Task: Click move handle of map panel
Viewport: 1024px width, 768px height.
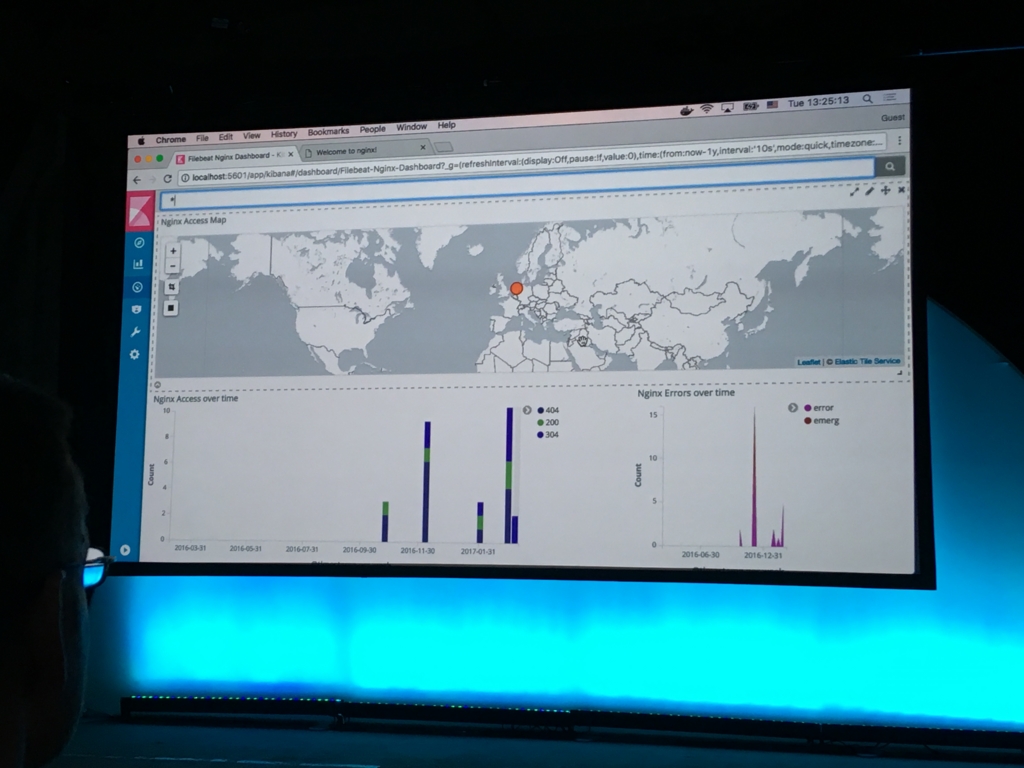Action: (x=886, y=190)
